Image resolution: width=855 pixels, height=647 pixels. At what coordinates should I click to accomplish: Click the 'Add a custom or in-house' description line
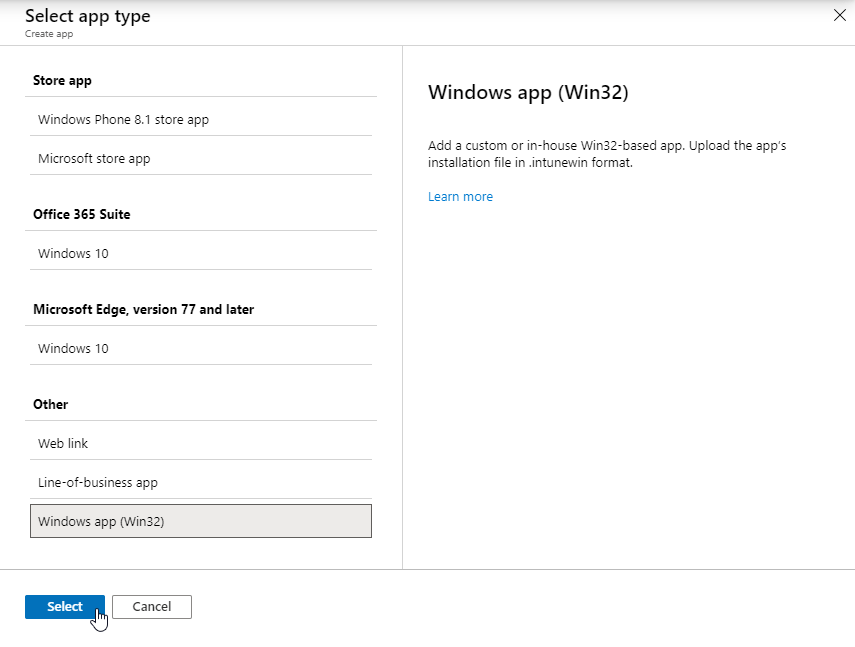606,145
